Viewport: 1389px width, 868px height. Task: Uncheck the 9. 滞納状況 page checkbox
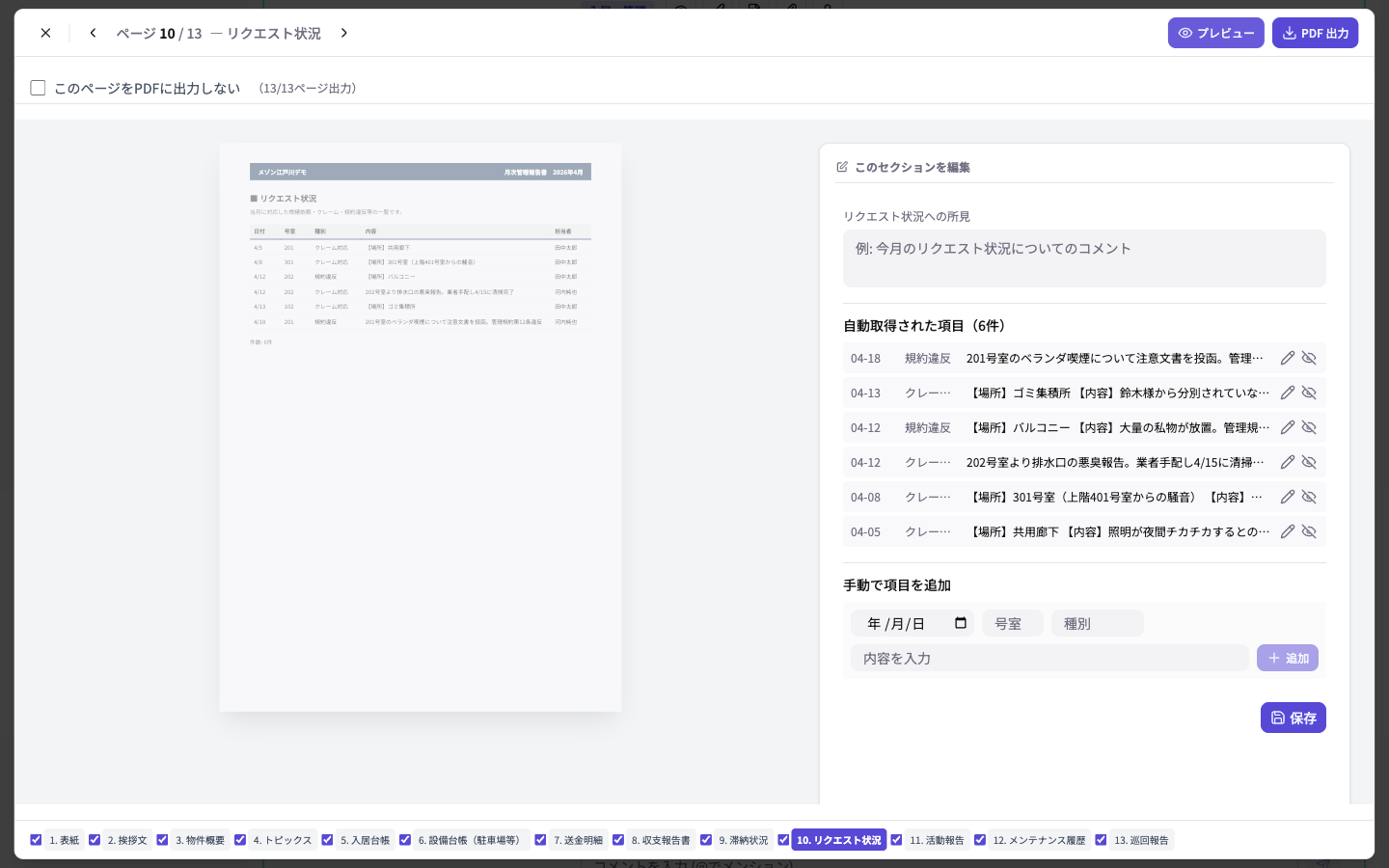click(706, 840)
